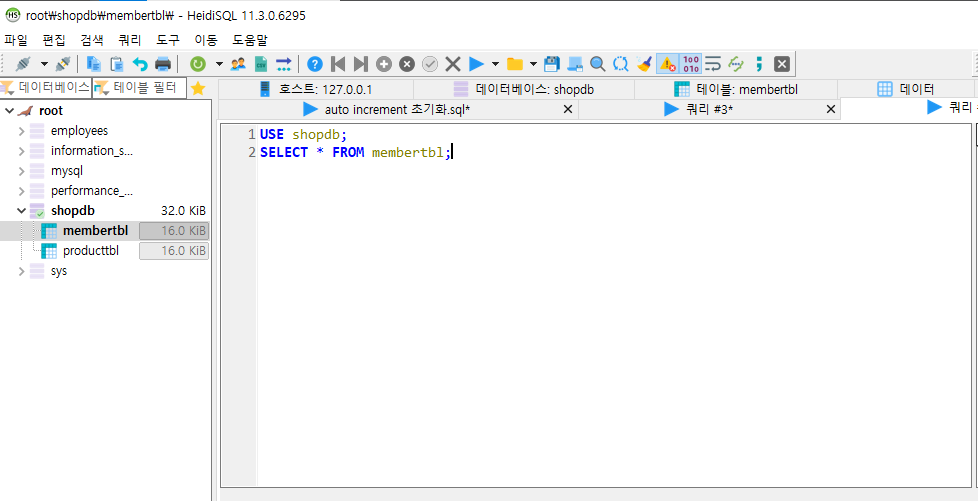
Task: Toggle the binary 100/010 display icon
Action: click(x=690, y=64)
